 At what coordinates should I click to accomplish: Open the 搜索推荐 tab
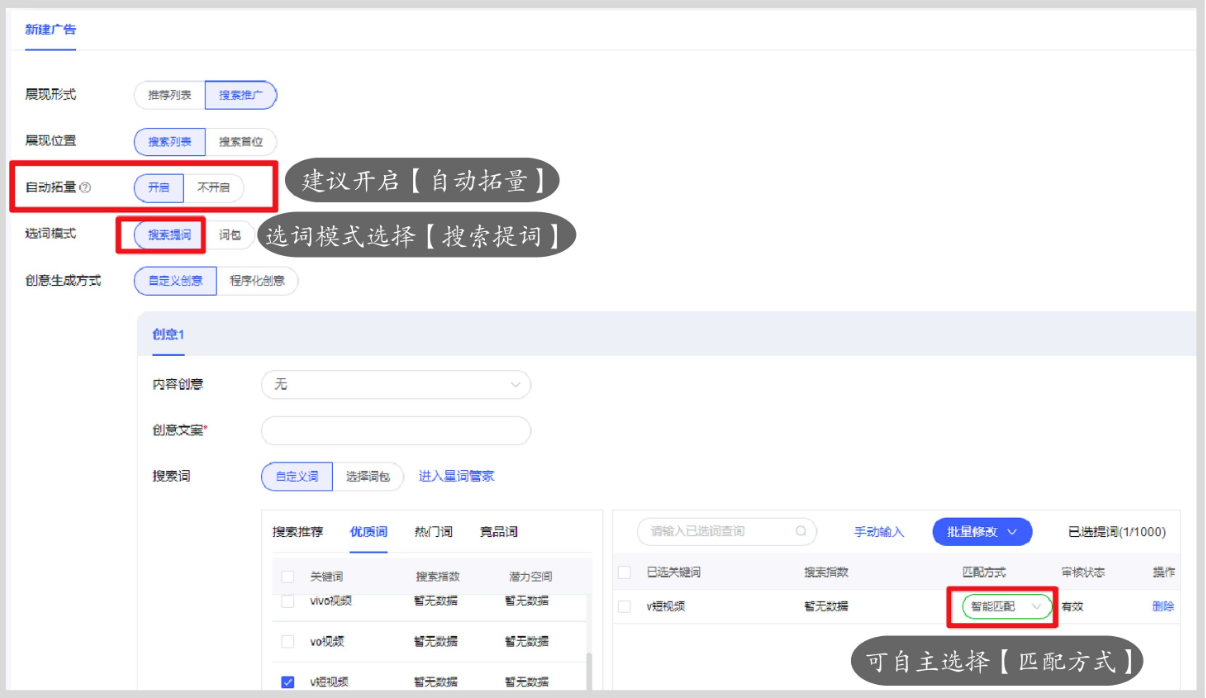[x=297, y=531]
